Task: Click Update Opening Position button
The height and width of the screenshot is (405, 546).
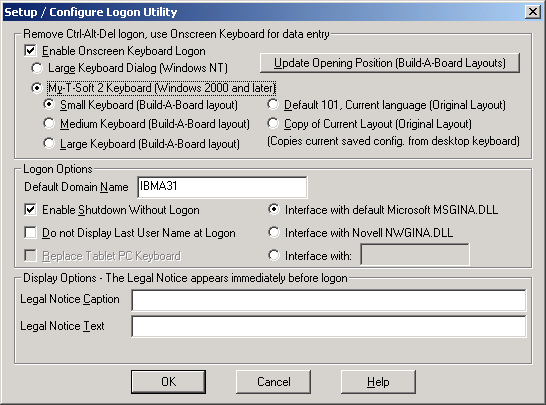Action: [x=390, y=63]
